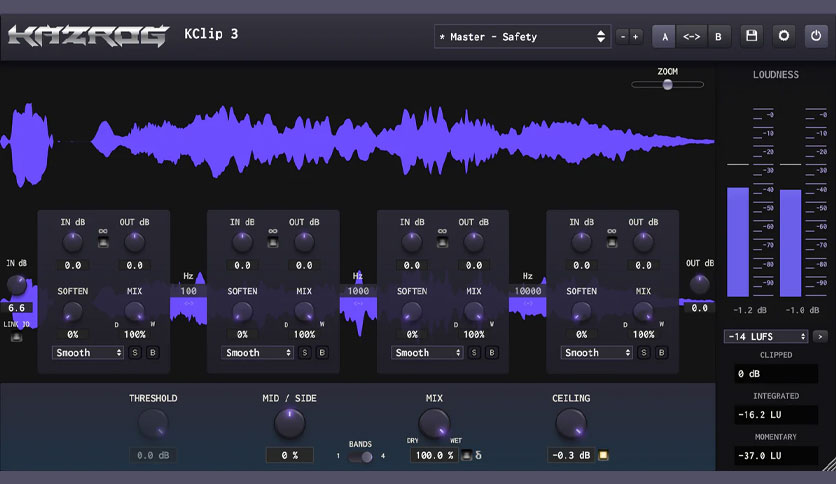Image resolution: width=836 pixels, height=484 pixels.
Task: Open band 4 Smooth clip mode dropdown
Action: click(x=596, y=353)
